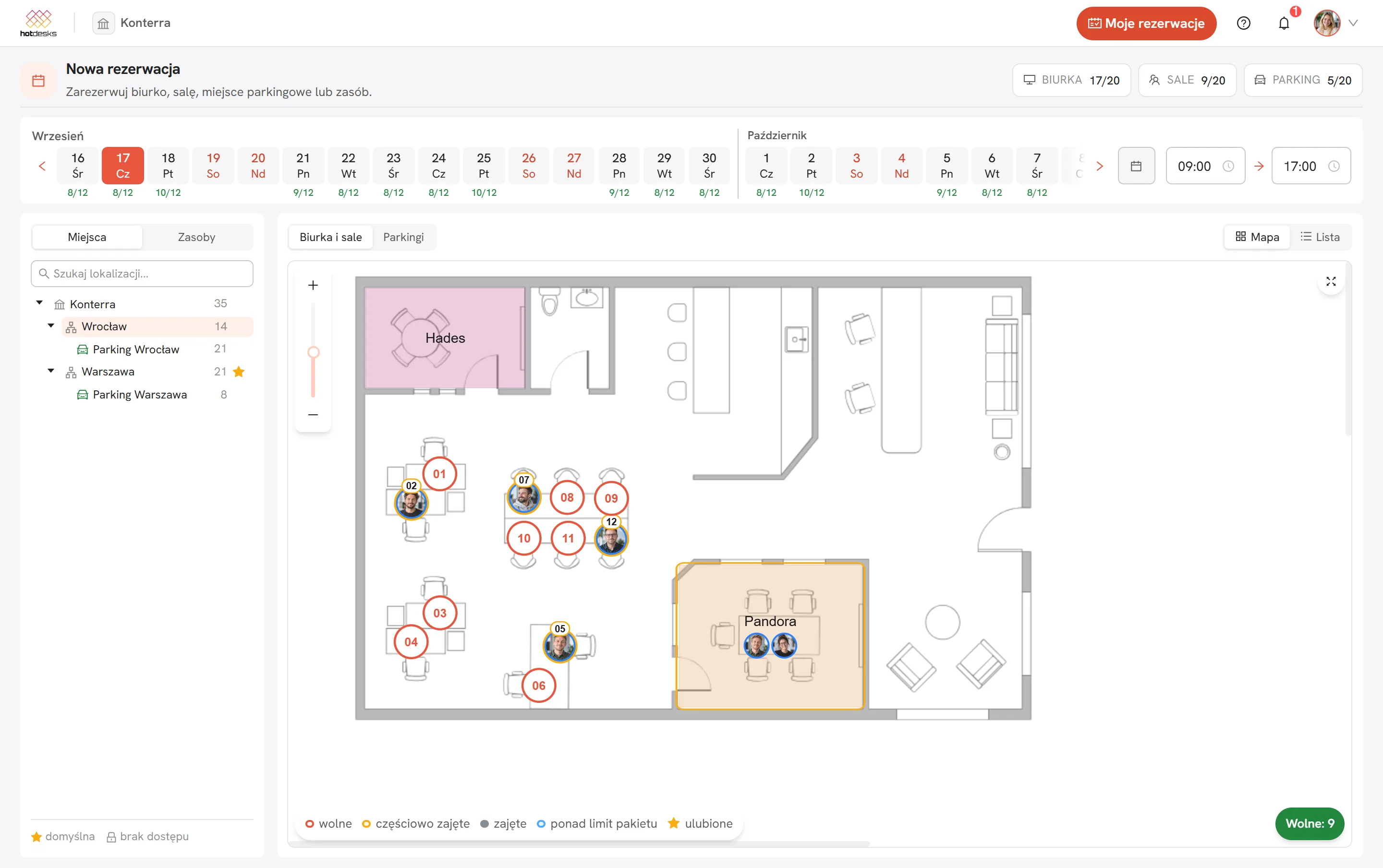Select date 18 Pt in September
The width and height of the screenshot is (1383, 868).
point(168,166)
